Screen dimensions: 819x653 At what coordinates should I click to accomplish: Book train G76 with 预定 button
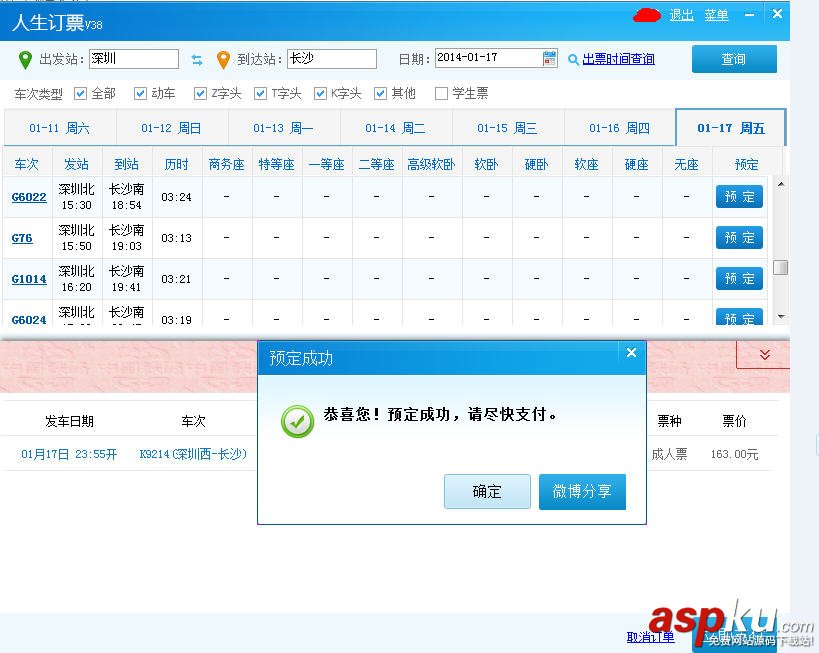[739, 238]
